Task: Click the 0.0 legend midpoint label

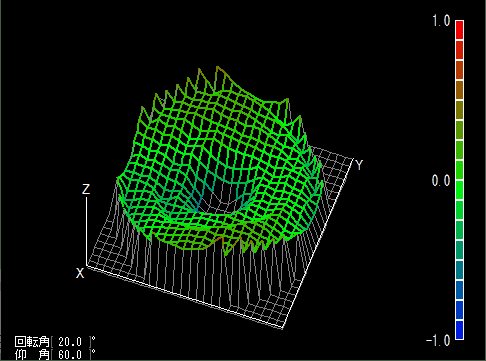Action: click(x=441, y=181)
